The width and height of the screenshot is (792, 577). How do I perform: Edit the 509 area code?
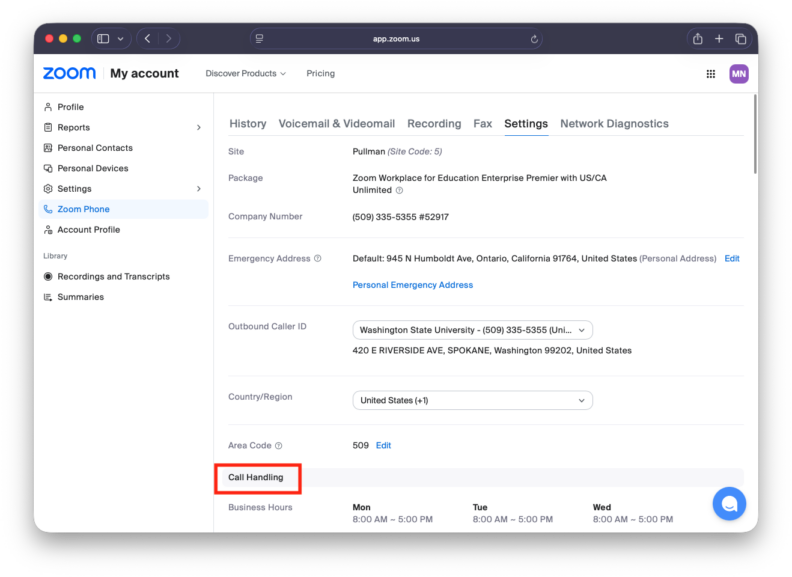[383, 446]
